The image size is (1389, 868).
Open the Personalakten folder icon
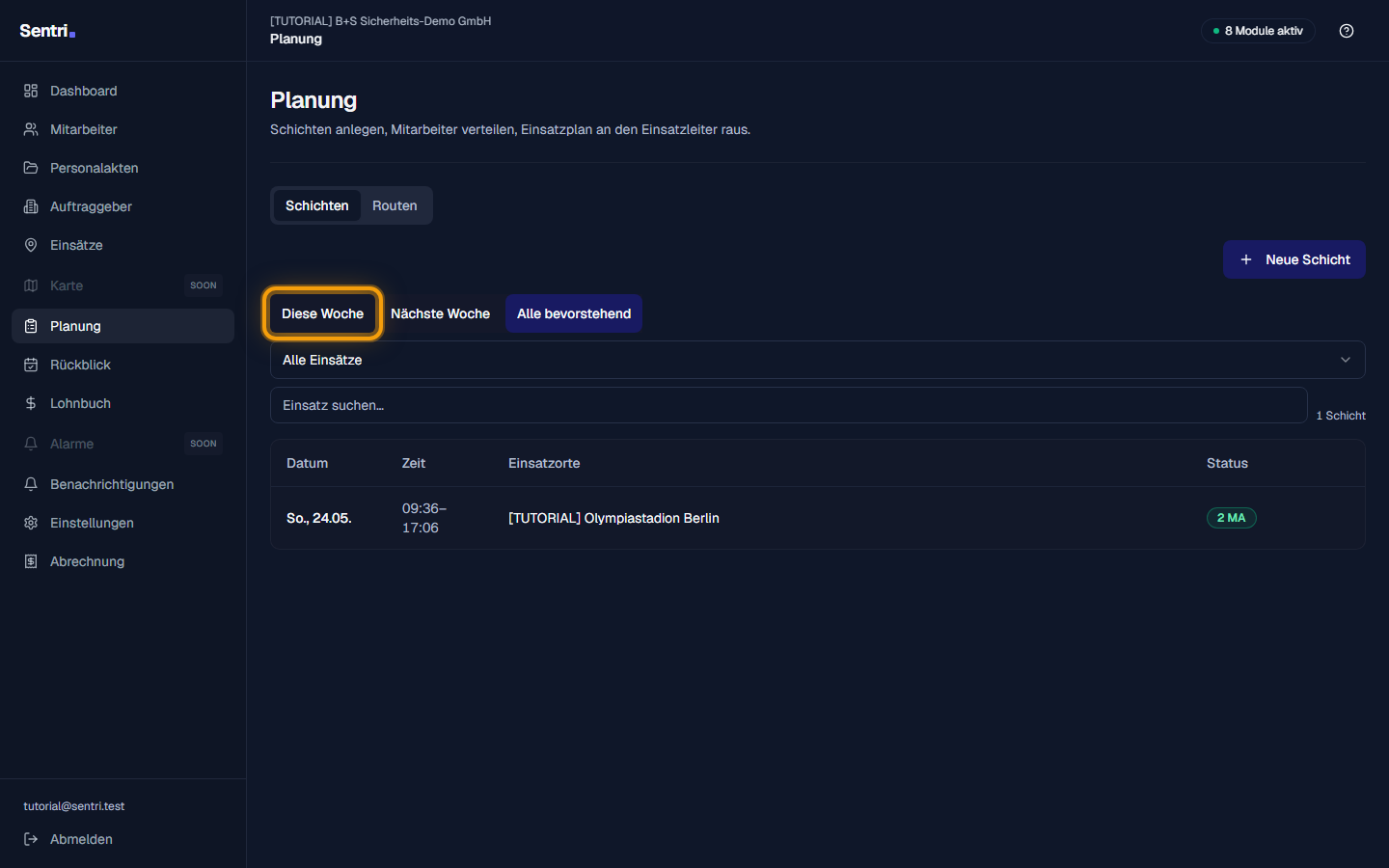(x=31, y=168)
